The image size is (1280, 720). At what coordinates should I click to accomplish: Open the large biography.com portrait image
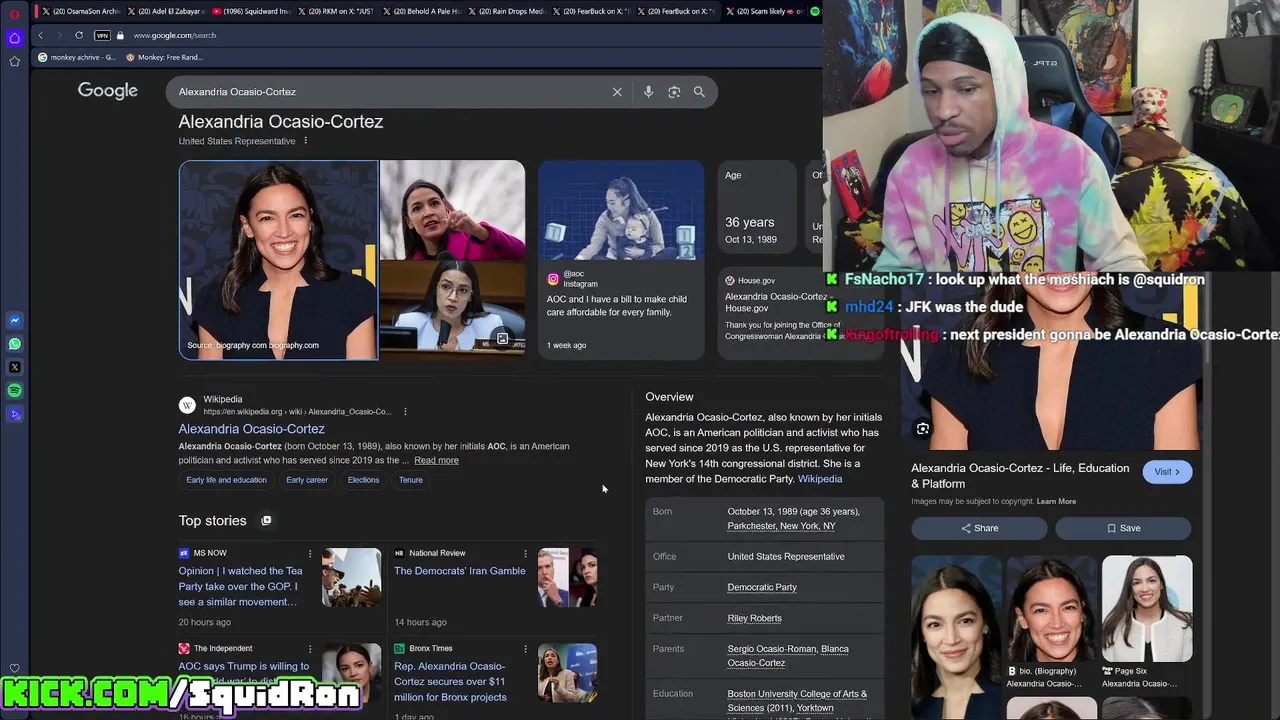pyautogui.click(x=278, y=260)
